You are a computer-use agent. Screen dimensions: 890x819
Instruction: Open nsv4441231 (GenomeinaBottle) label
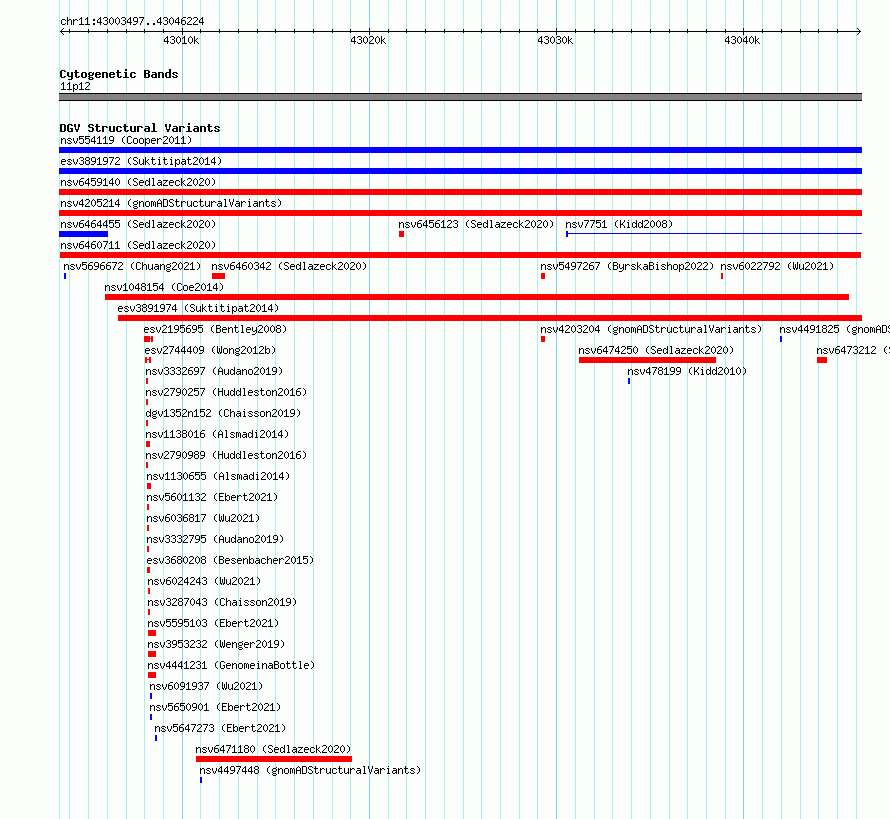point(231,665)
